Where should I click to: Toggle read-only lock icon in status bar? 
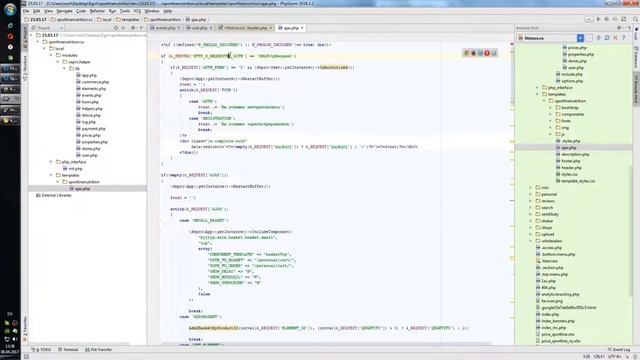[627, 357]
